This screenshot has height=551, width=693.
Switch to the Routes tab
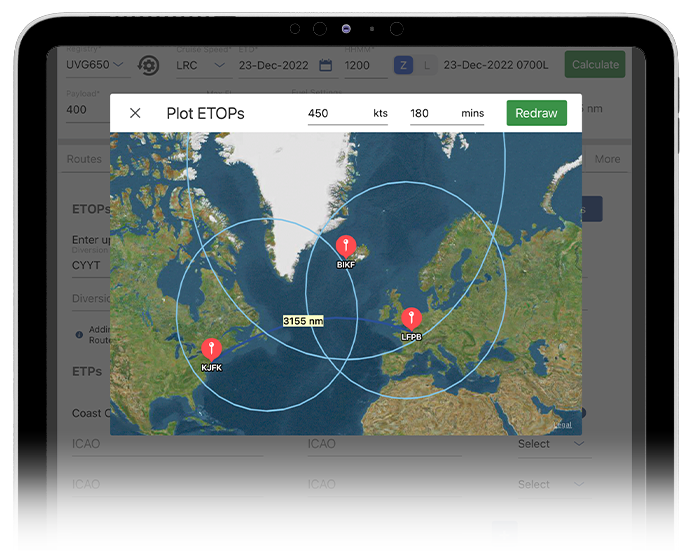84,159
